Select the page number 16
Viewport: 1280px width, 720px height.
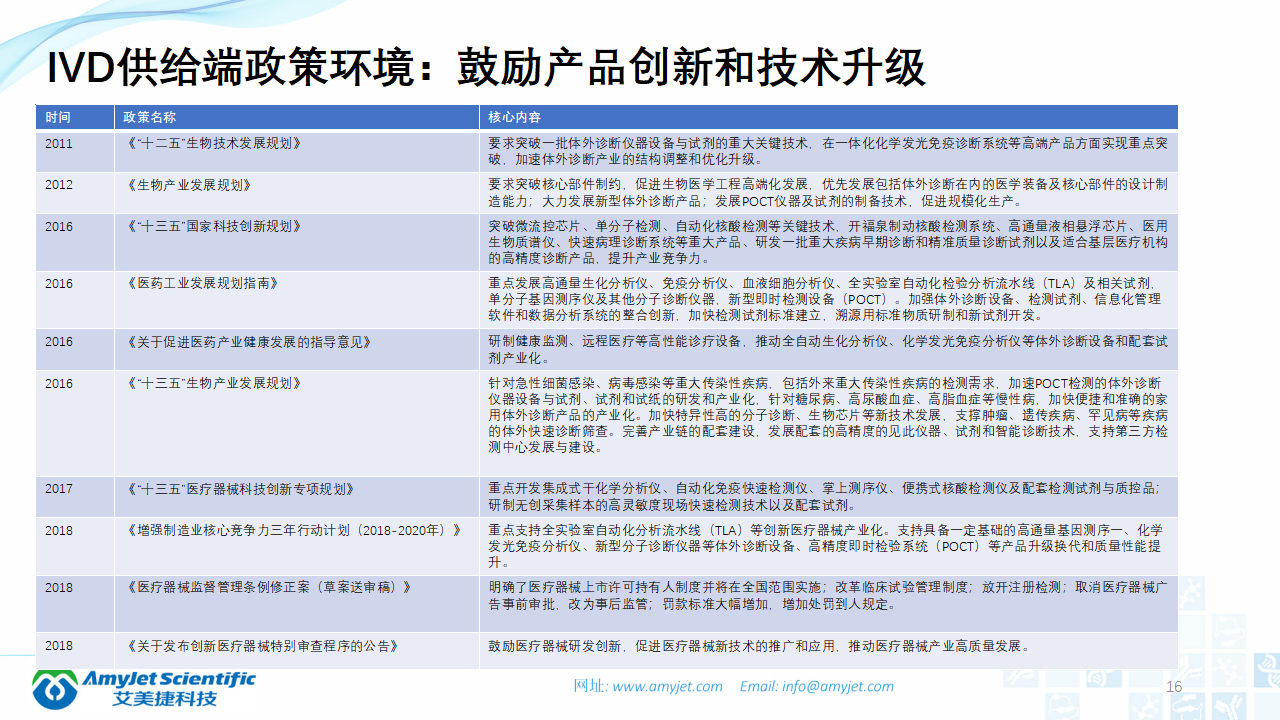[1174, 687]
